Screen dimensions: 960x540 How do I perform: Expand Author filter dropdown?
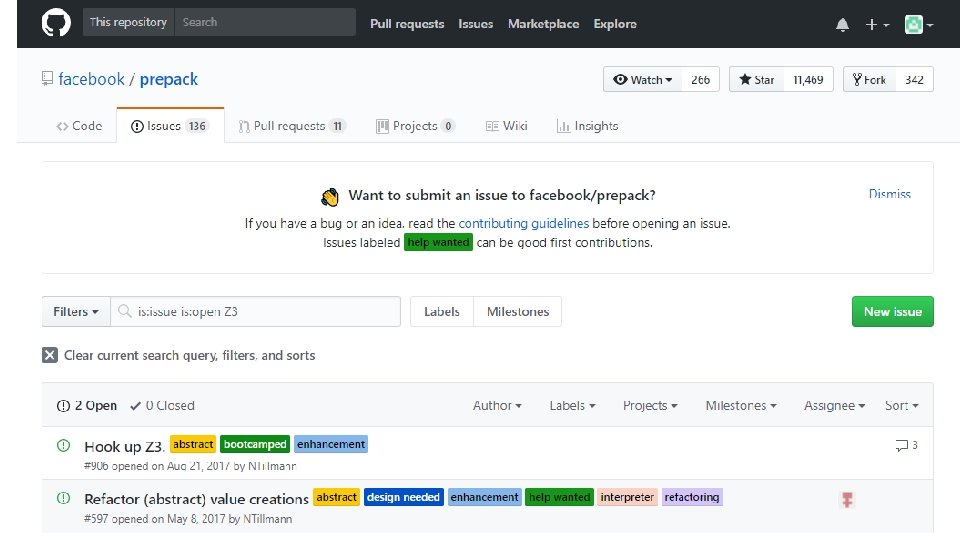pyautogui.click(x=497, y=405)
